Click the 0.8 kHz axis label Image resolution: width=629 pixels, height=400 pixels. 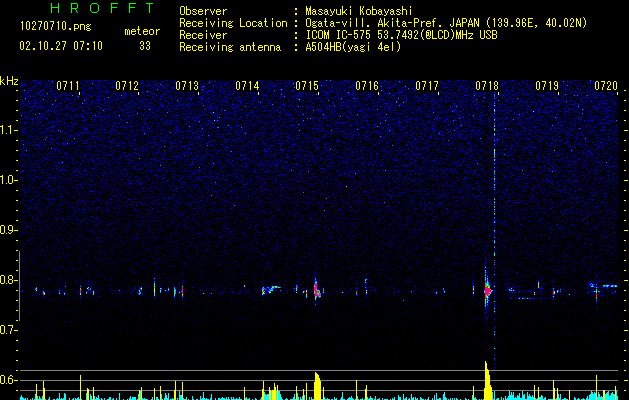[x=9, y=280]
